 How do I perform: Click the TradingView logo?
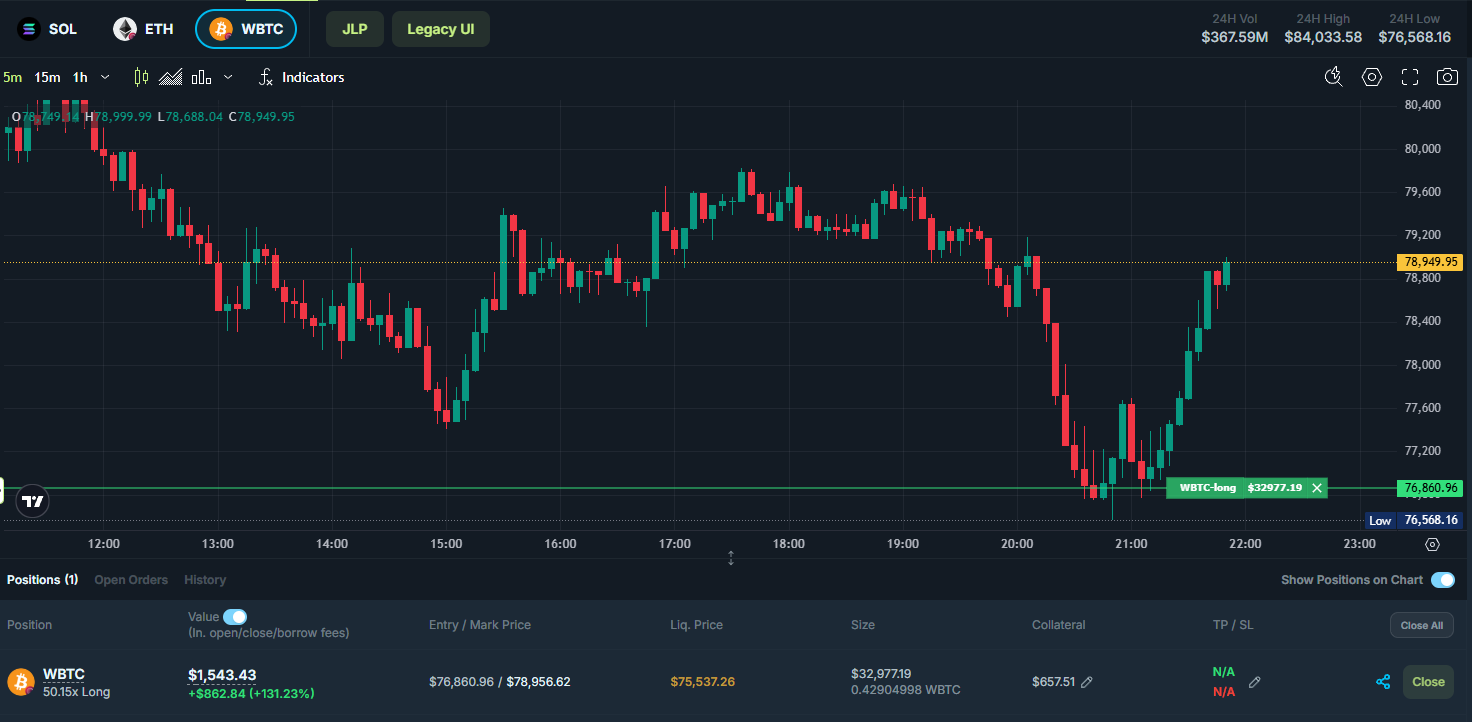click(x=32, y=501)
